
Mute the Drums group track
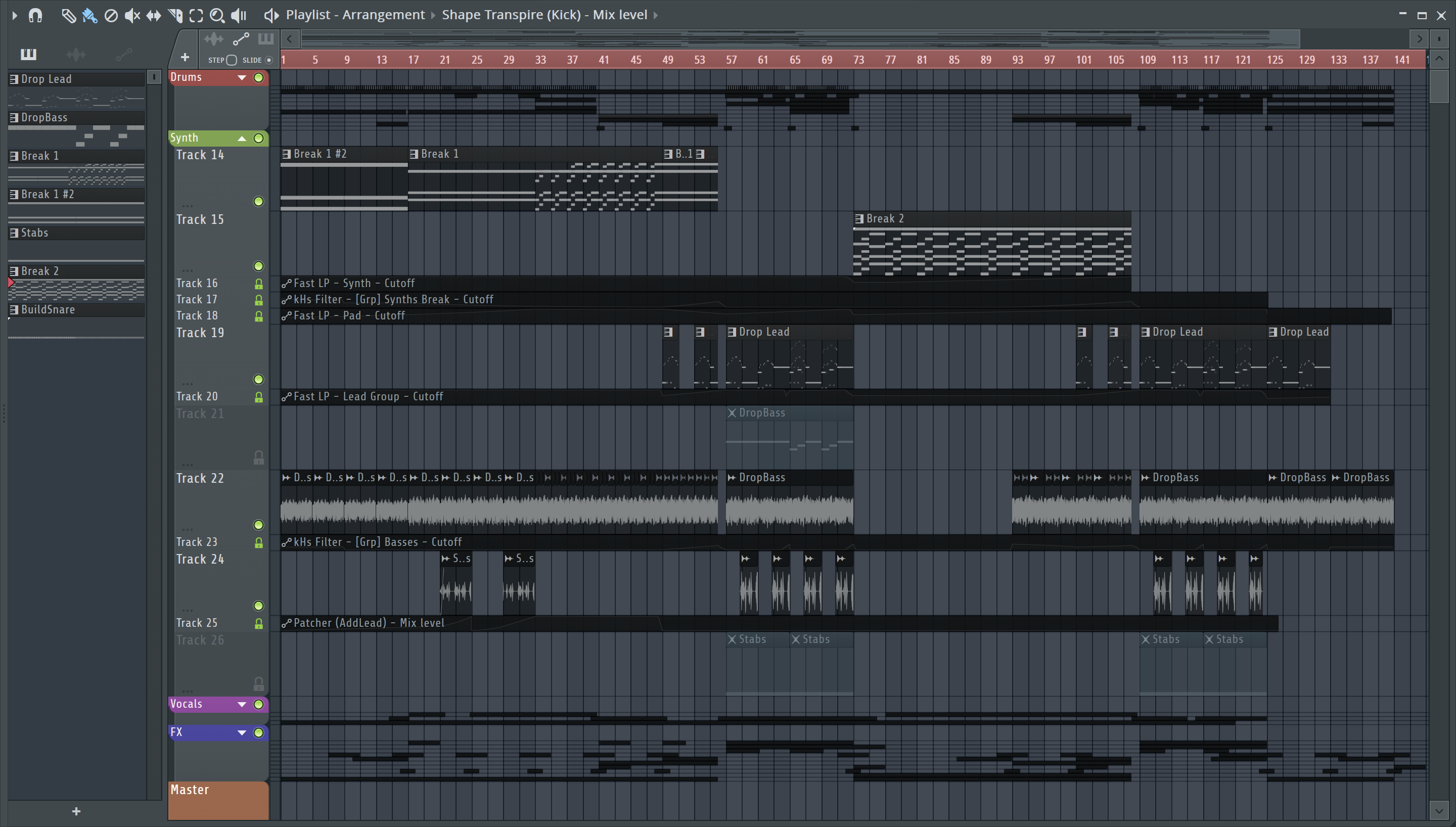point(258,78)
